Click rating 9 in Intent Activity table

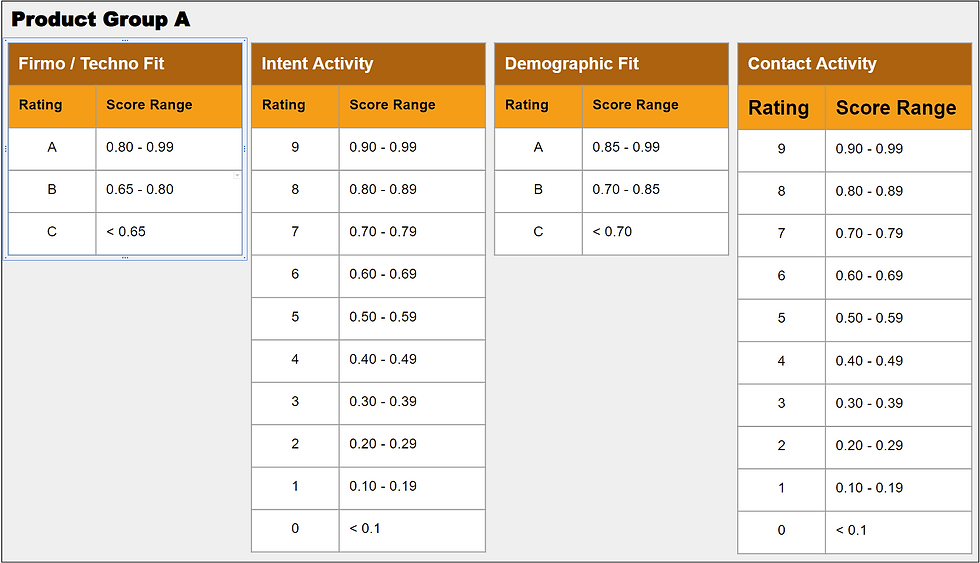296,149
